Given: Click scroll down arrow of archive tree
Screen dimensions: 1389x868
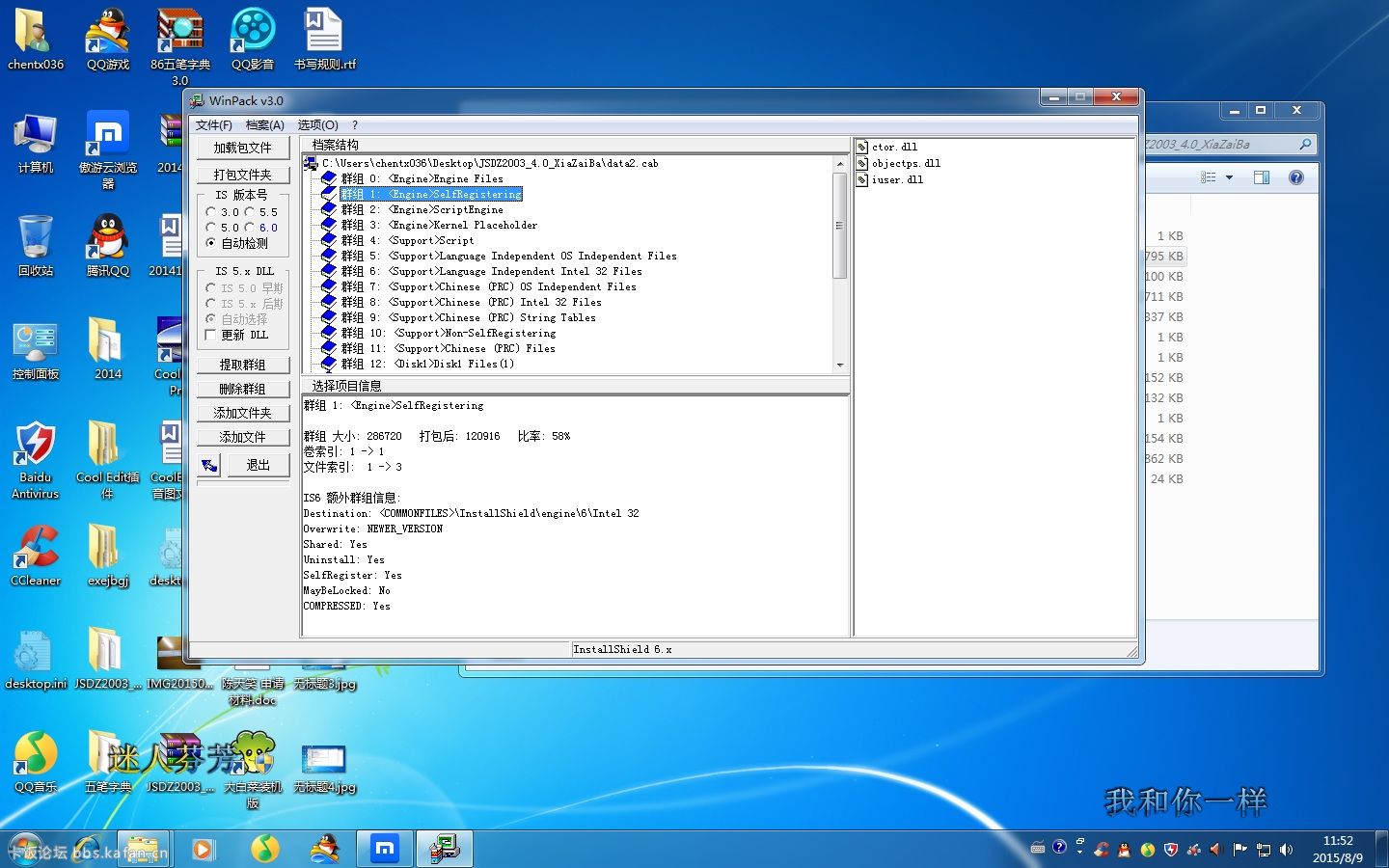Looking at the screenshot, I should point(840,366).
